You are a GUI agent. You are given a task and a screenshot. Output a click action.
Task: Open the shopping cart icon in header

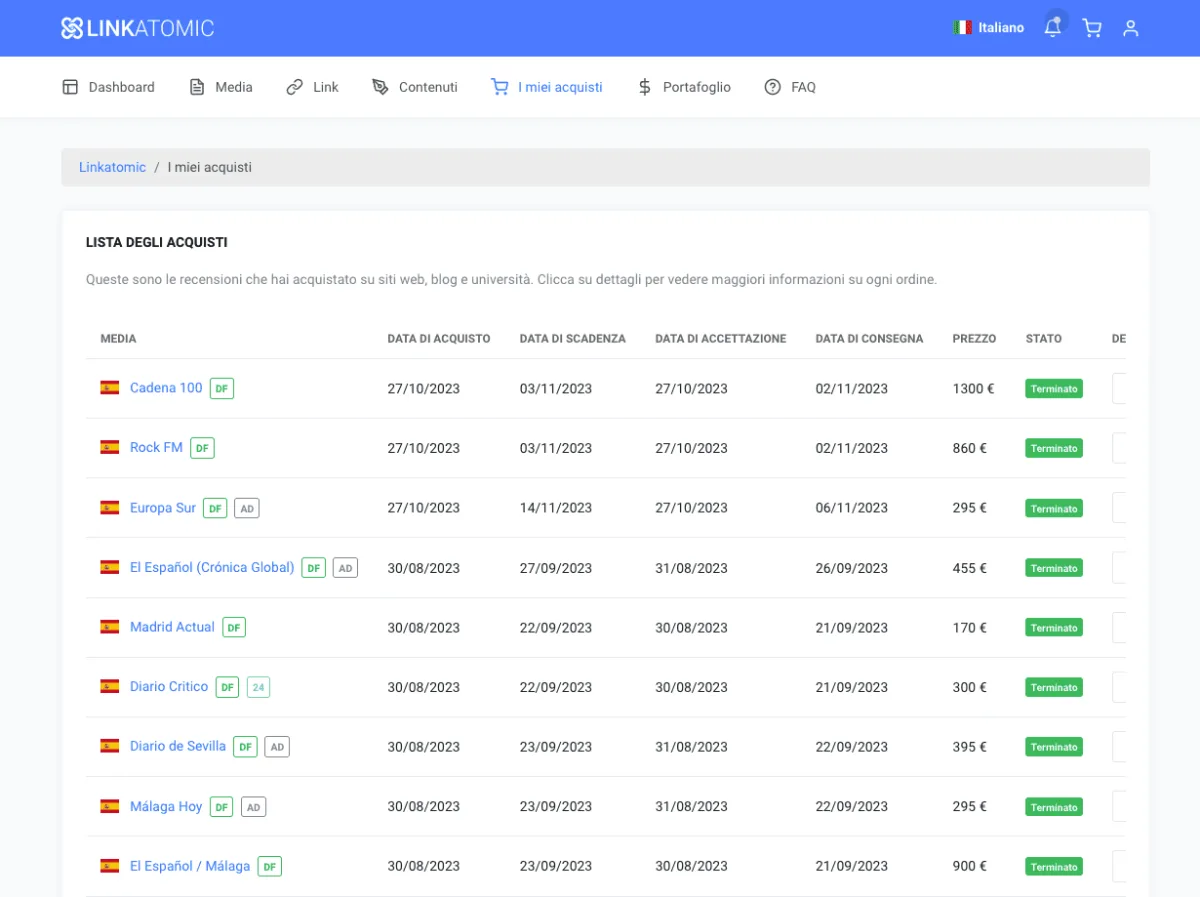point(1092,28)
